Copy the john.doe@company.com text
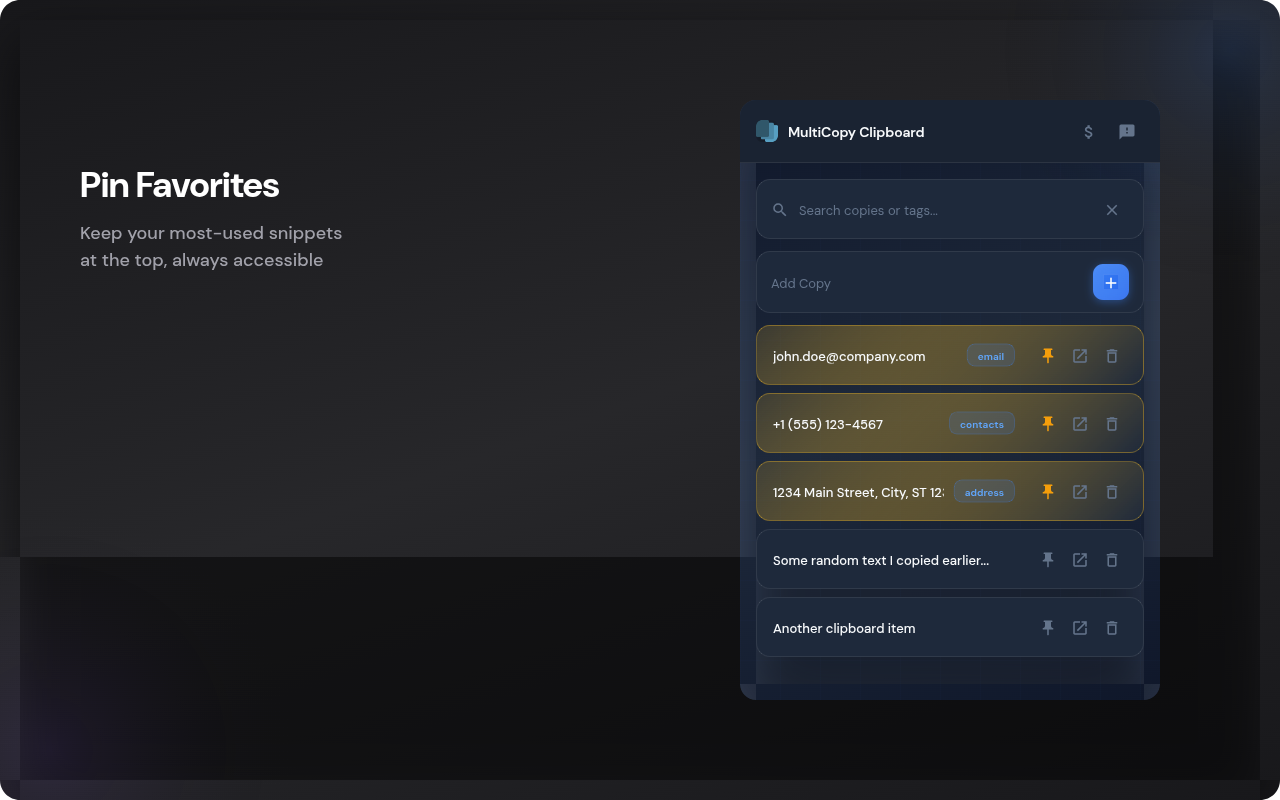Viewport: 1280px width, 800px height. 849,356
